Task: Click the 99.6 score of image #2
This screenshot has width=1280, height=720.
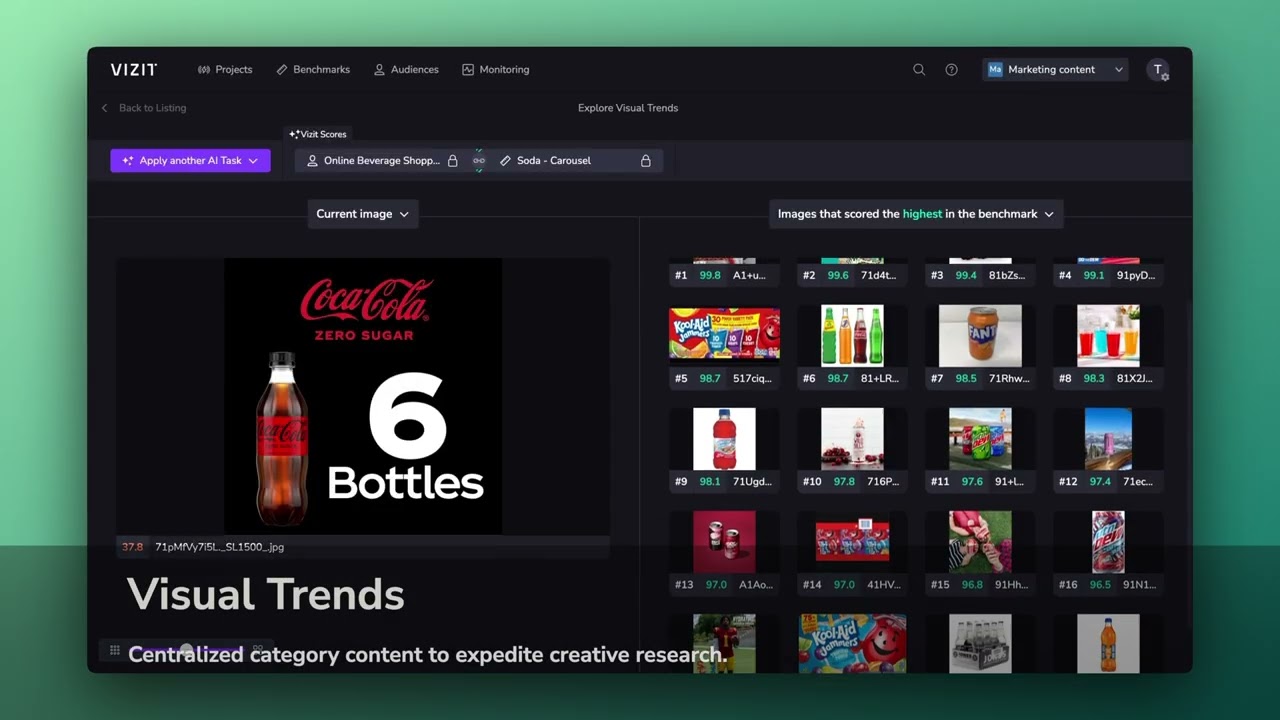Action: coord(838,275)
